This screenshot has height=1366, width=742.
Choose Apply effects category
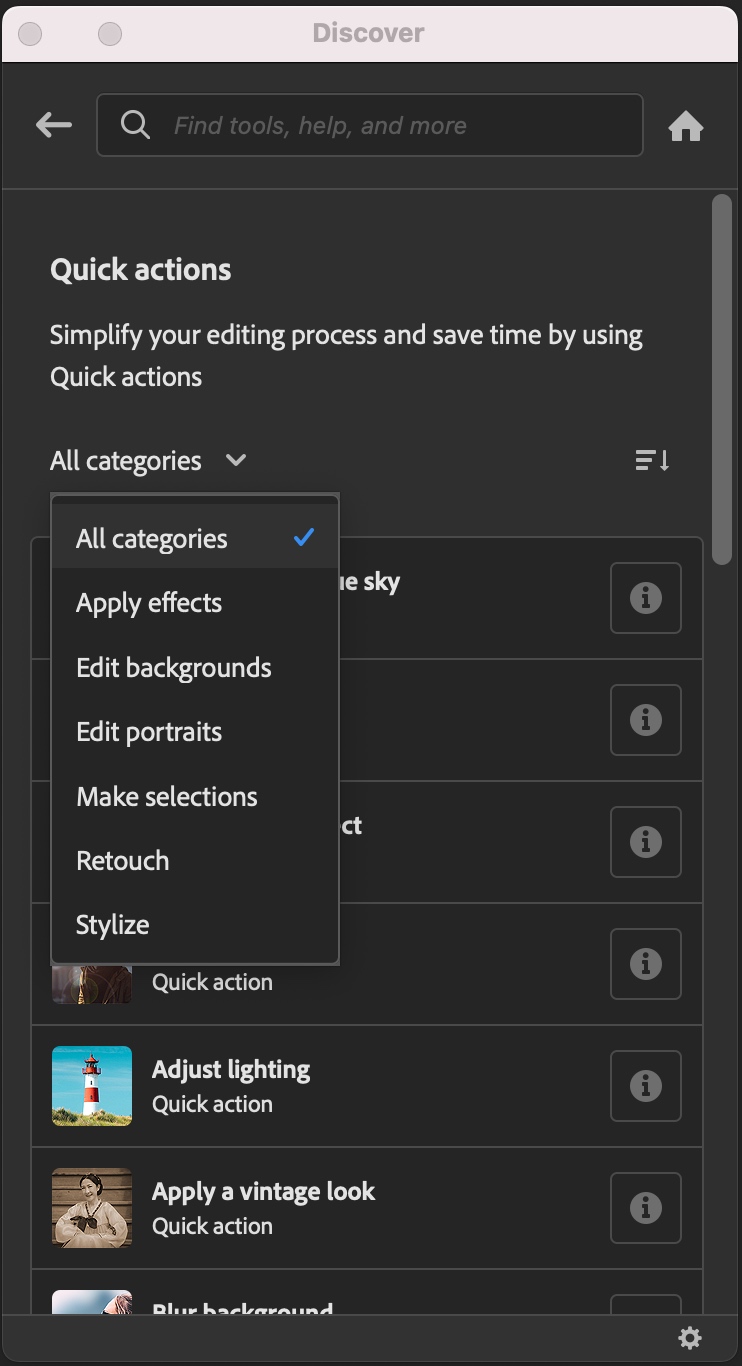tap(149, 603)
